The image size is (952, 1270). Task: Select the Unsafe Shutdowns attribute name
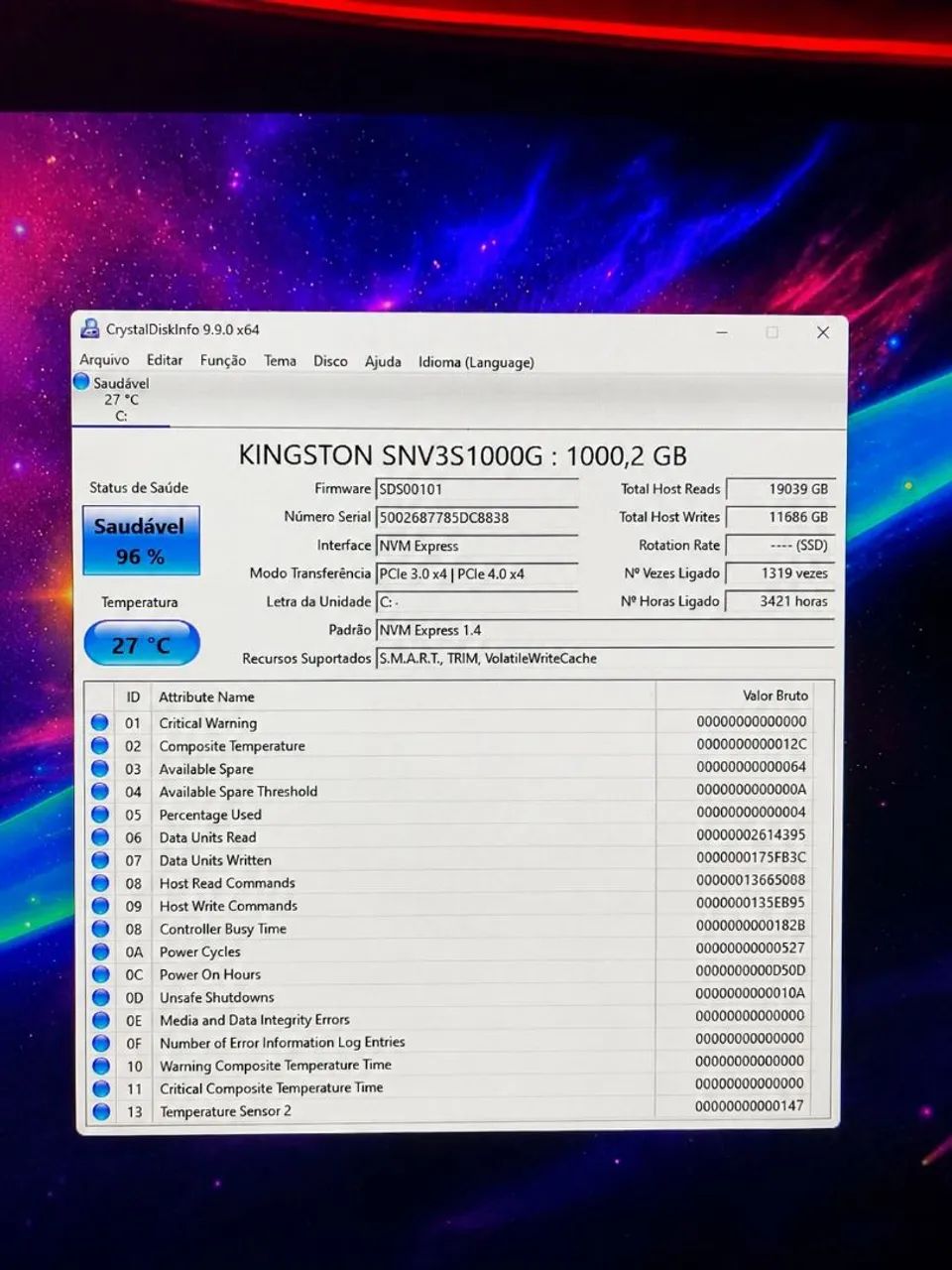click(216, 996)
